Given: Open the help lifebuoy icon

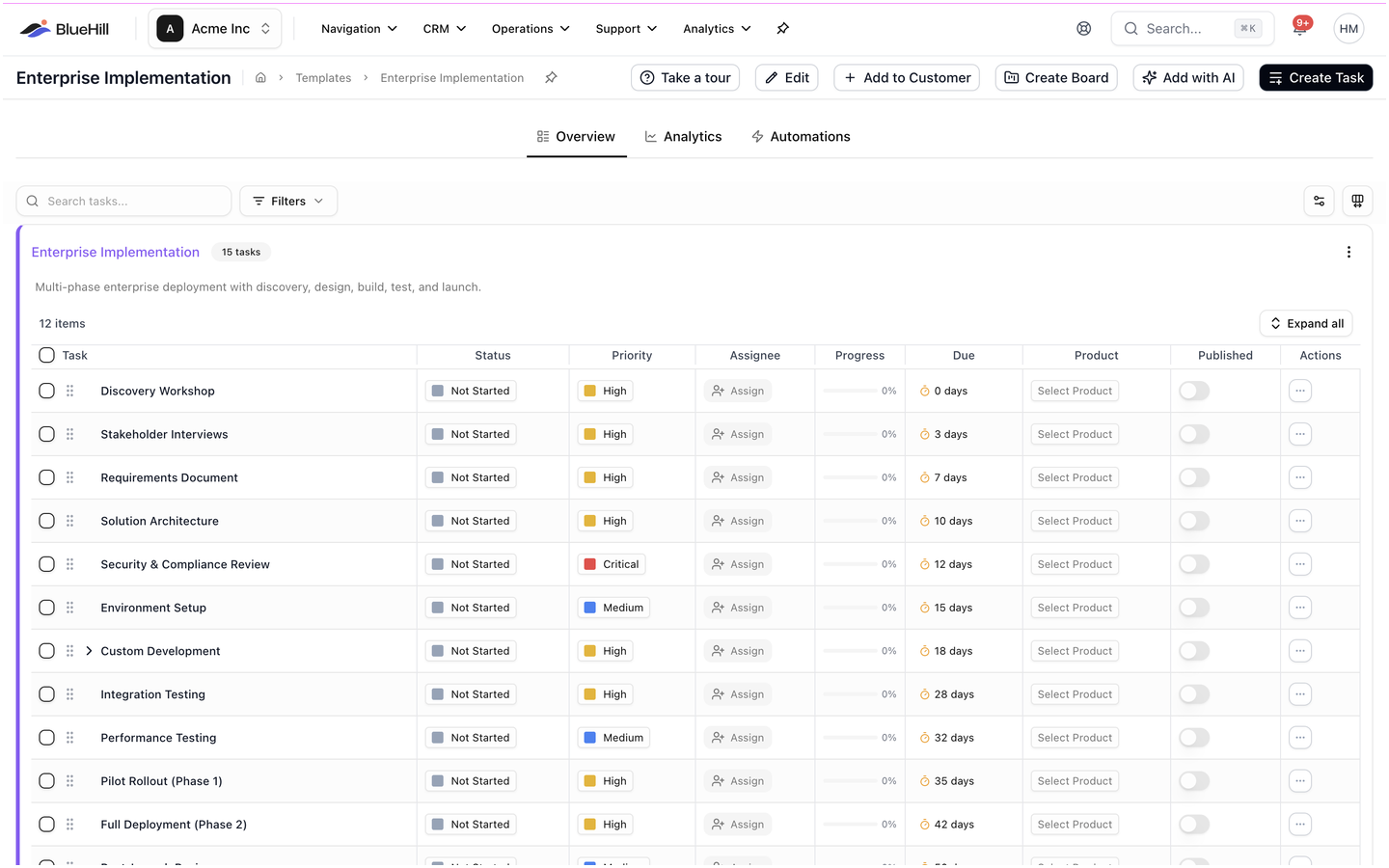Looking at the screenshot, I should [x=1084, y=29].
